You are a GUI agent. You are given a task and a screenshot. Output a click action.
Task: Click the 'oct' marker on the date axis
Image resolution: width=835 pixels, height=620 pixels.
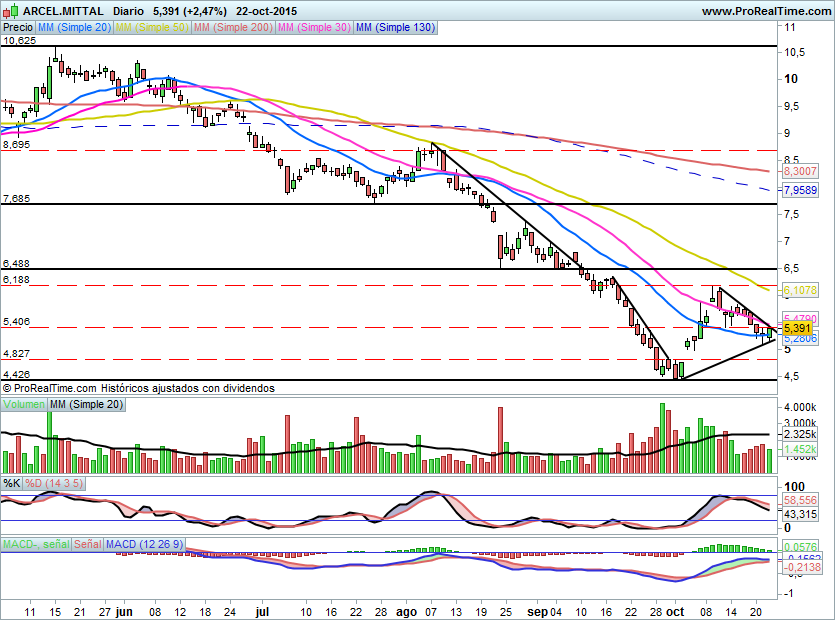676,609
